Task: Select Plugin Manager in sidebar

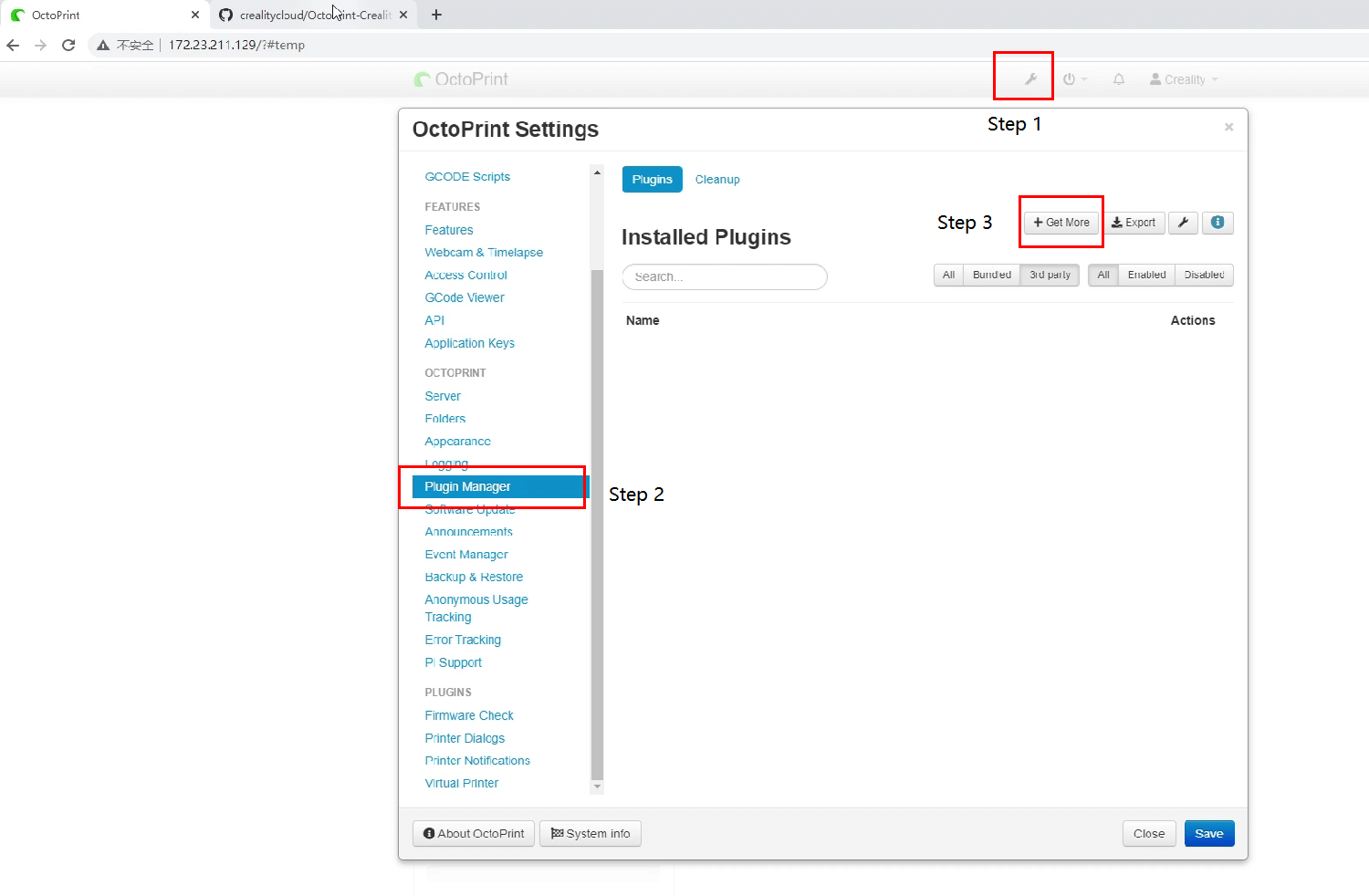Action: (501, 486)
